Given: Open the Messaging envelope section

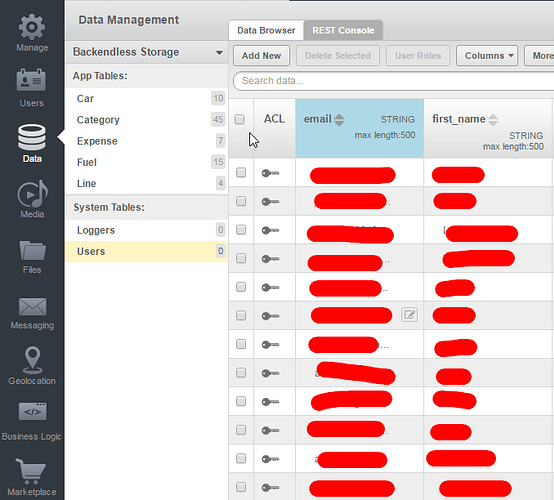Looking at the screenshot, I should point(32,313).
